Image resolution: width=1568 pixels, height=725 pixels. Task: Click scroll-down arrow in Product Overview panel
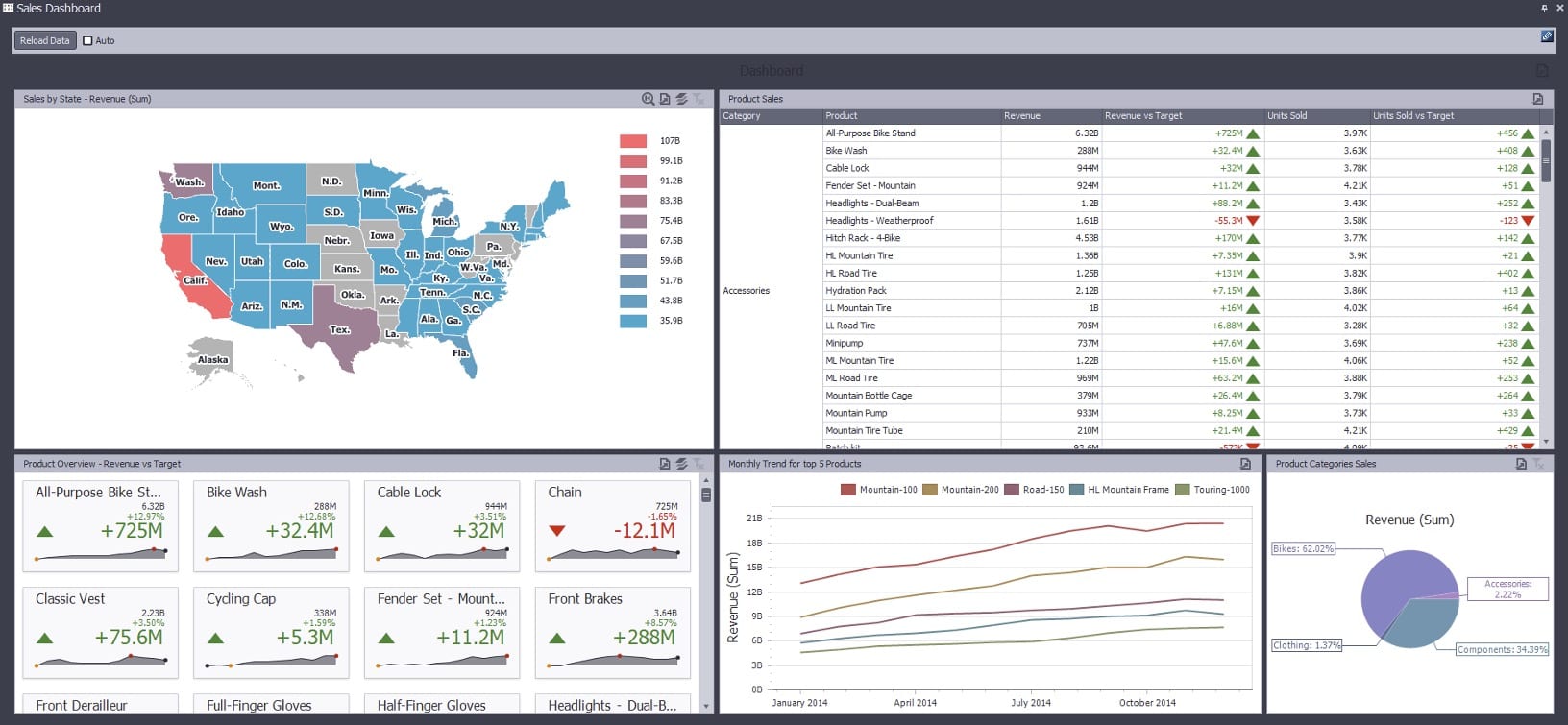click(x=706, y=706)
